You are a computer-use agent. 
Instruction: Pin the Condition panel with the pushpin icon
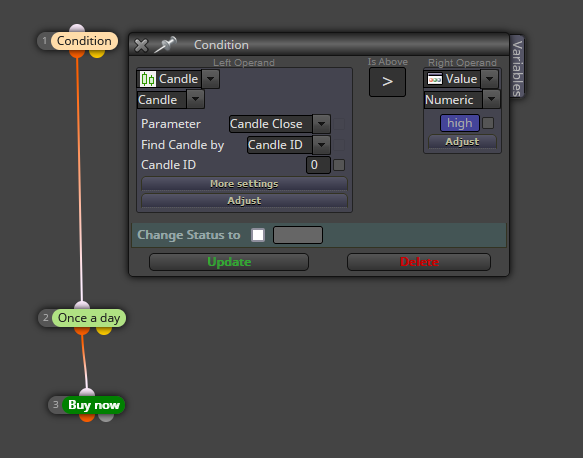coord(165,45)
